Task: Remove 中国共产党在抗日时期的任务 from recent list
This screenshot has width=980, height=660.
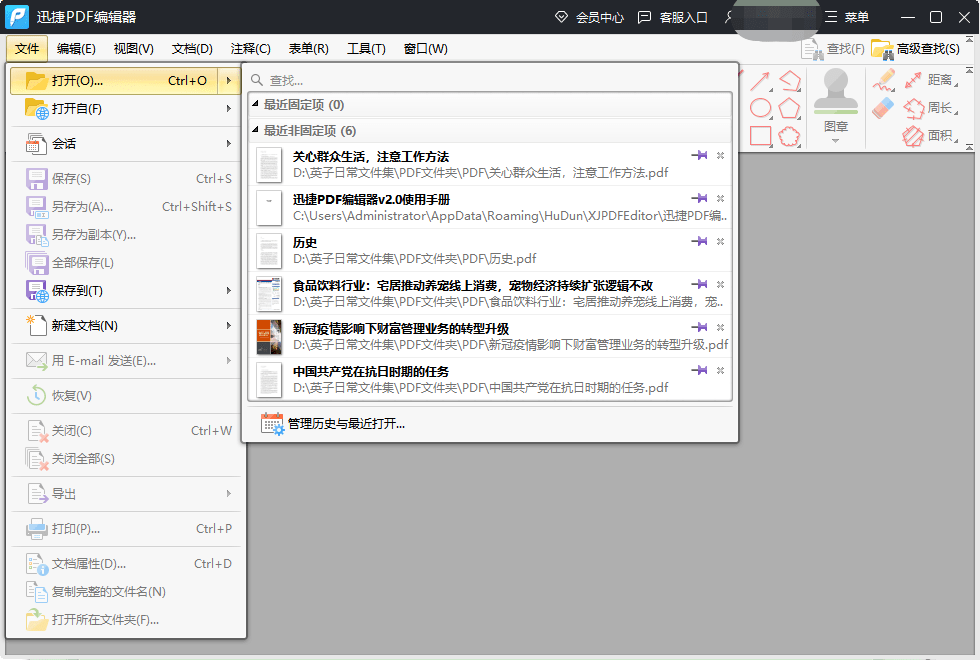Action: pos(721,371)
